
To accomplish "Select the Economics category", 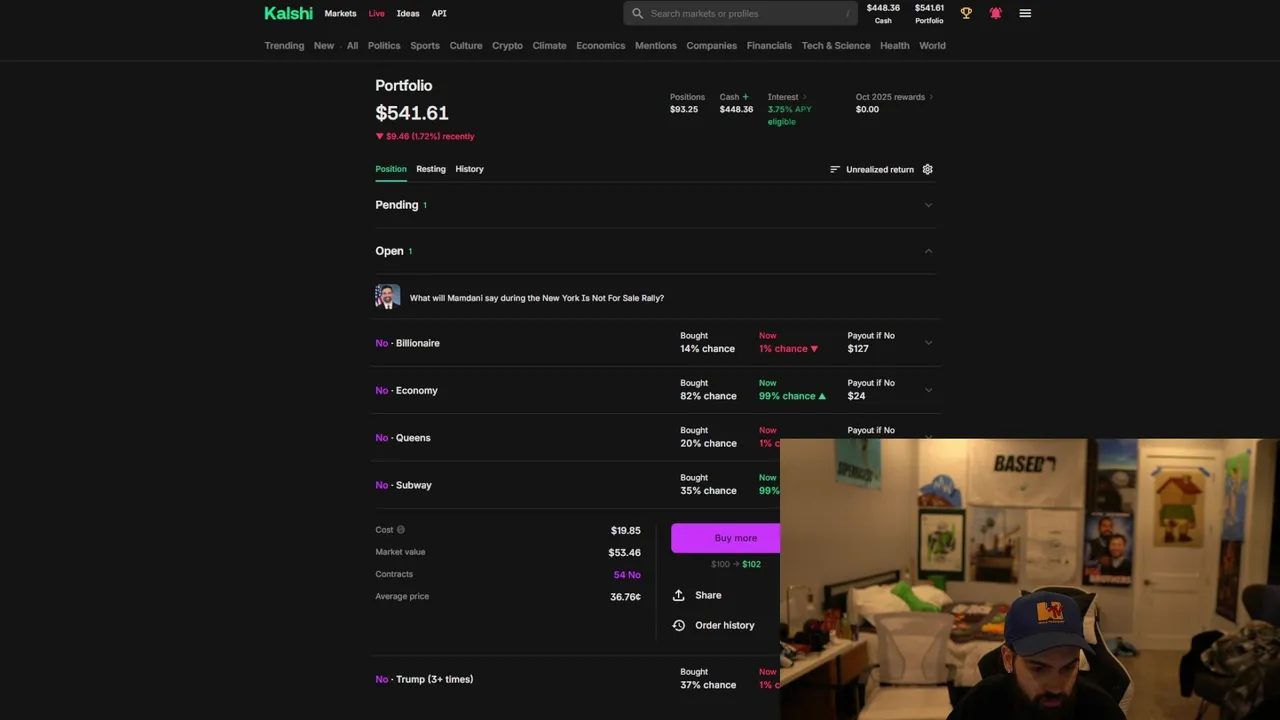I will pos(600,45).
